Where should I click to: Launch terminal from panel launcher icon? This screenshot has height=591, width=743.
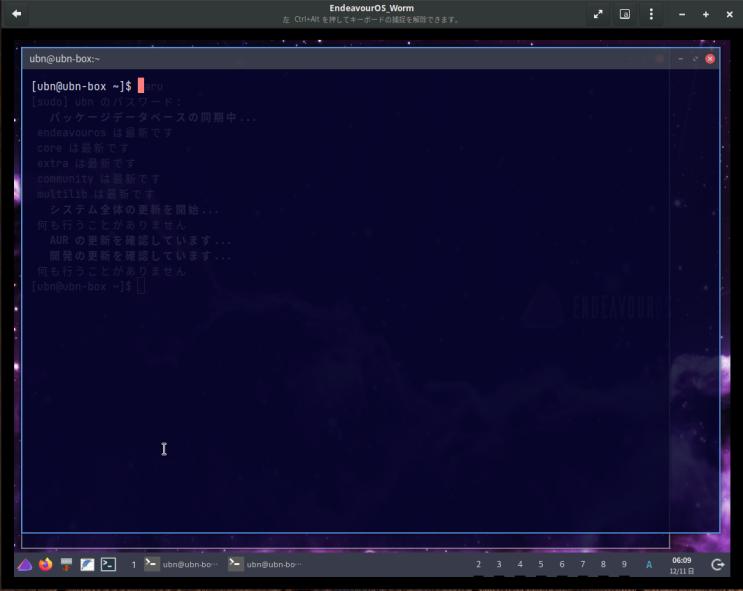pos(108,564)
